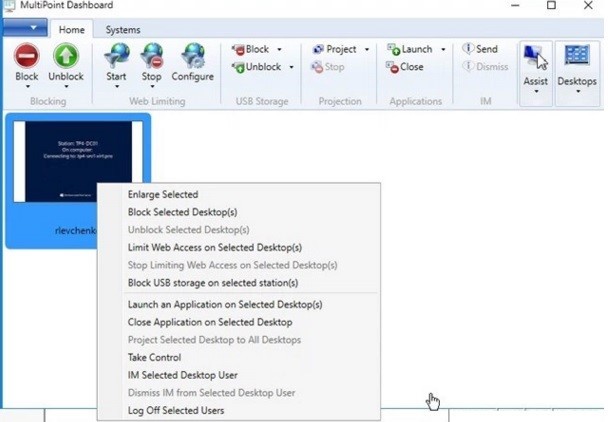This screenshot has width=608, height=422.
Task: Choose Block USB storage on selected station(s)
Action: pos(213,283)
